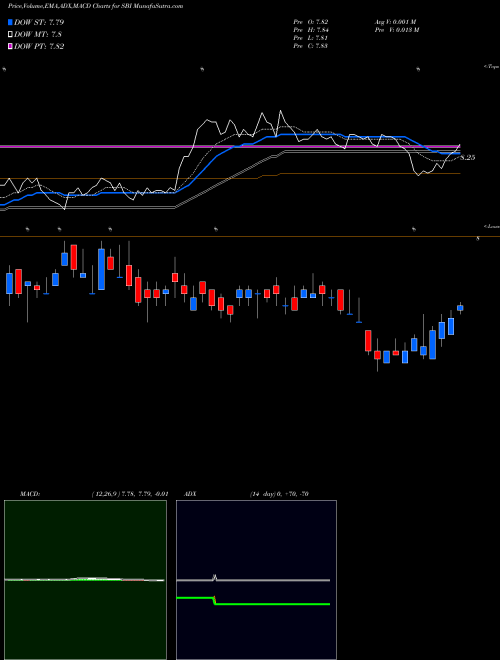Select the 'DOW PT: 7.82' legend label
The width and height of the screenshot is (500, 660).
click(39, 46)
